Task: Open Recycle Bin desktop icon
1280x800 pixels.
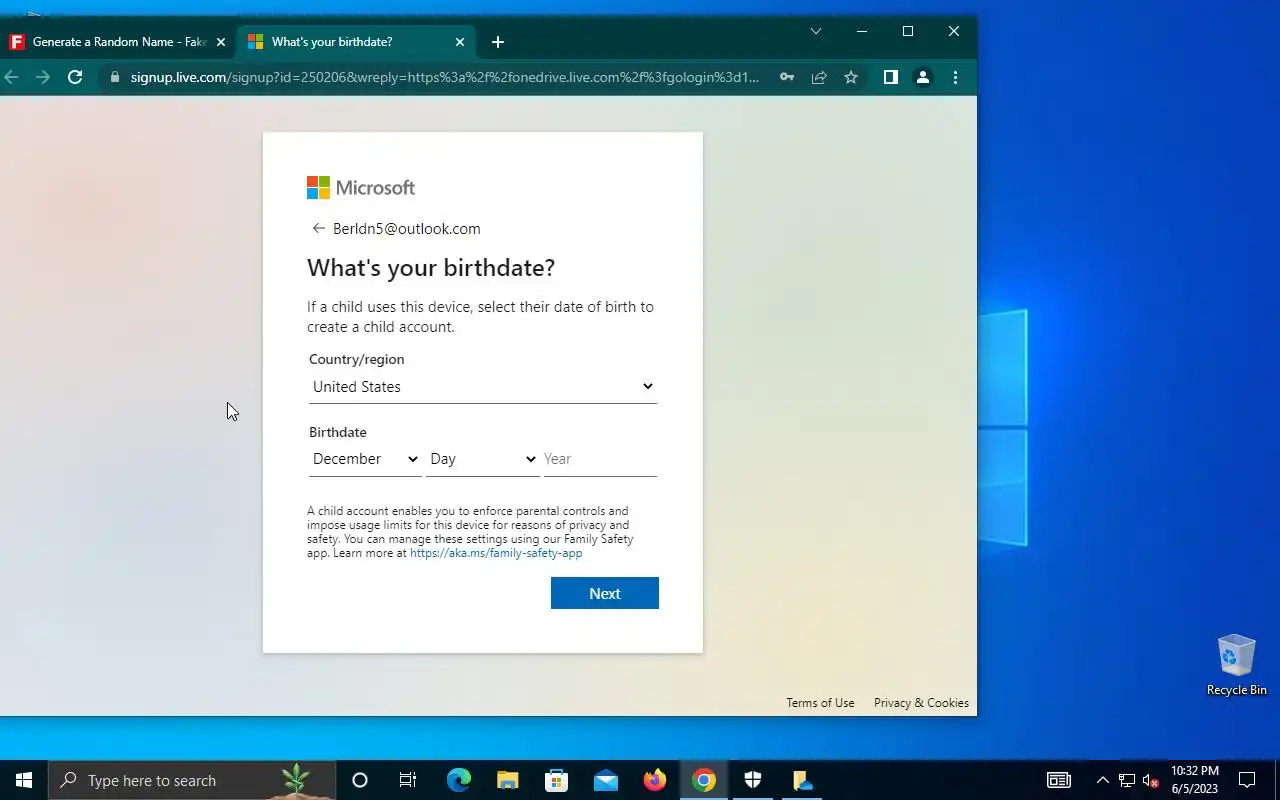Action: pos(1236,665)
